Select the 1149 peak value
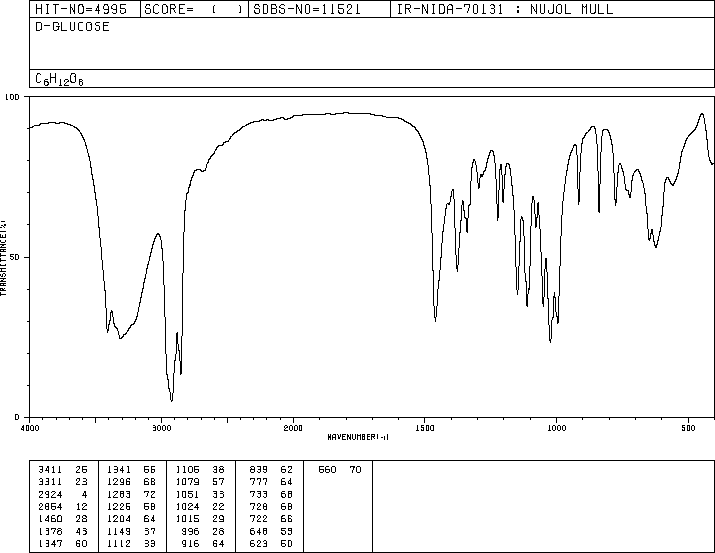The image size is (715, 553). click(119, 532)
